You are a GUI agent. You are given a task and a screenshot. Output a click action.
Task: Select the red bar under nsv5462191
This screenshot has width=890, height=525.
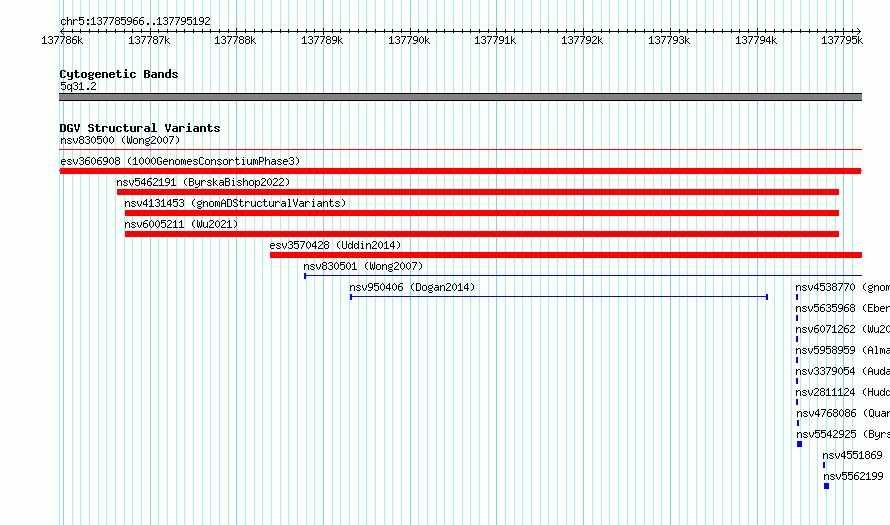tap(478, 192)
